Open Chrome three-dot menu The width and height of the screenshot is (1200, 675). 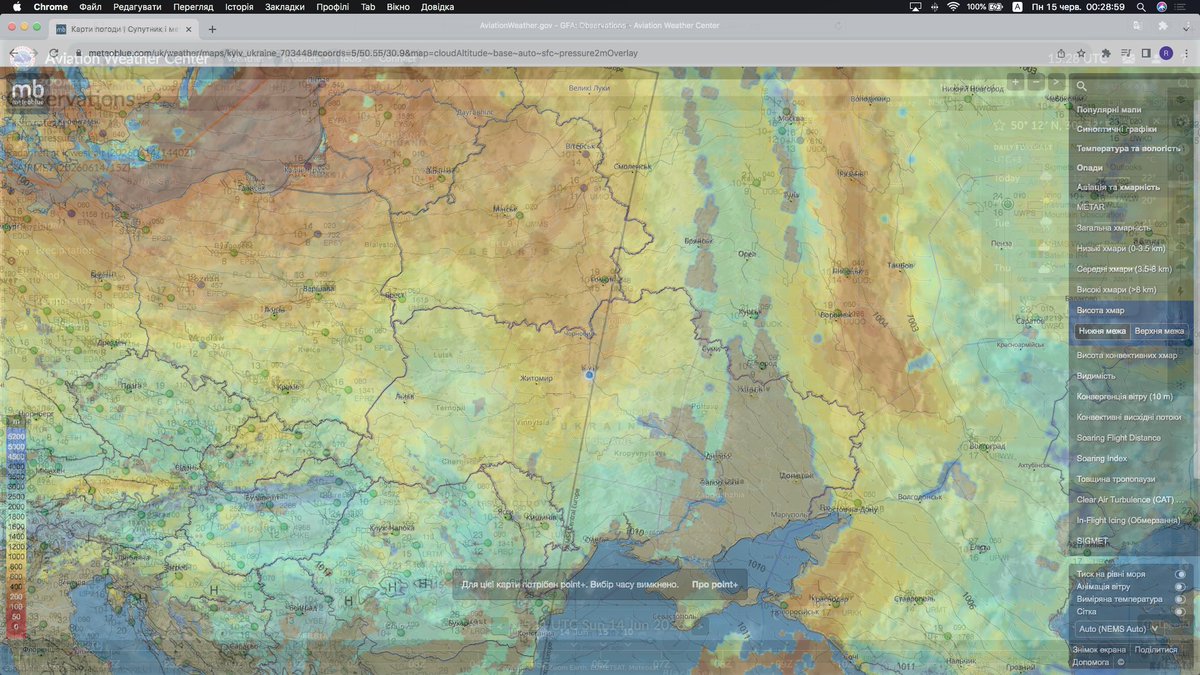coord(1186,53)
